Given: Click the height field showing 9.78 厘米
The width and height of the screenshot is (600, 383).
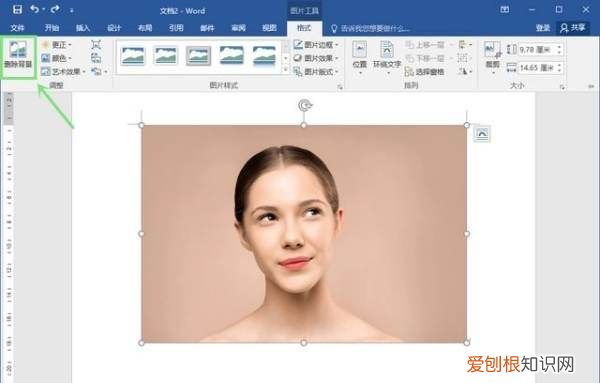Looking at the screenshot, I should (537, 49).
